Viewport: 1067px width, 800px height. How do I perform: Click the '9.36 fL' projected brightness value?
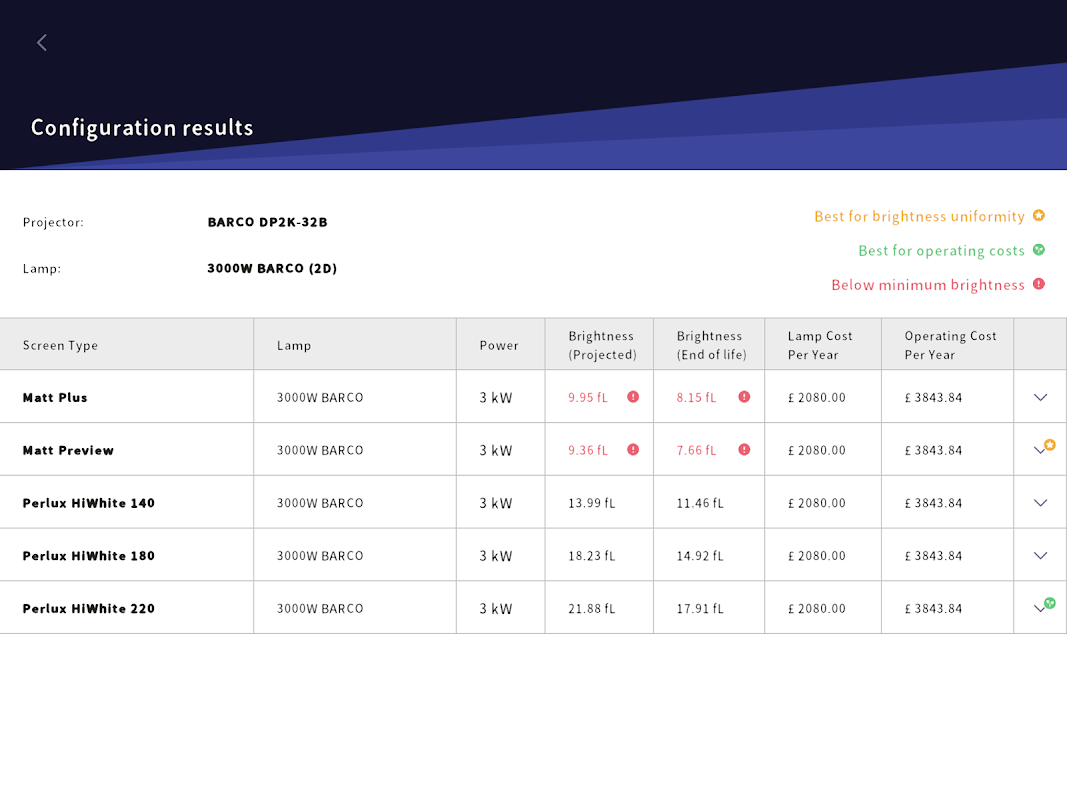[x=588, y=450]
